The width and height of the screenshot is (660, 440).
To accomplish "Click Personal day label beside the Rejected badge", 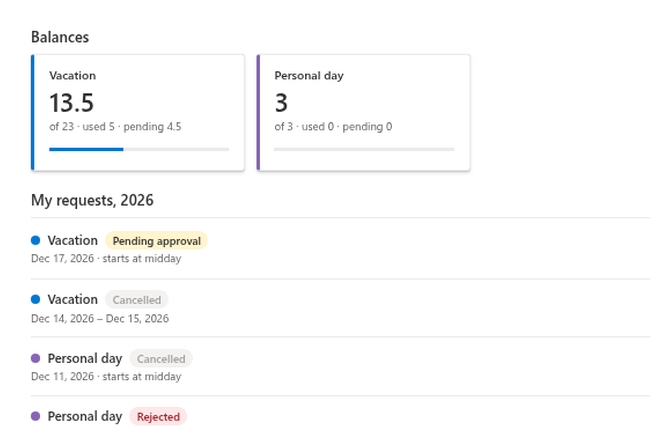I will pyautogui.click(x=85, y=416).
